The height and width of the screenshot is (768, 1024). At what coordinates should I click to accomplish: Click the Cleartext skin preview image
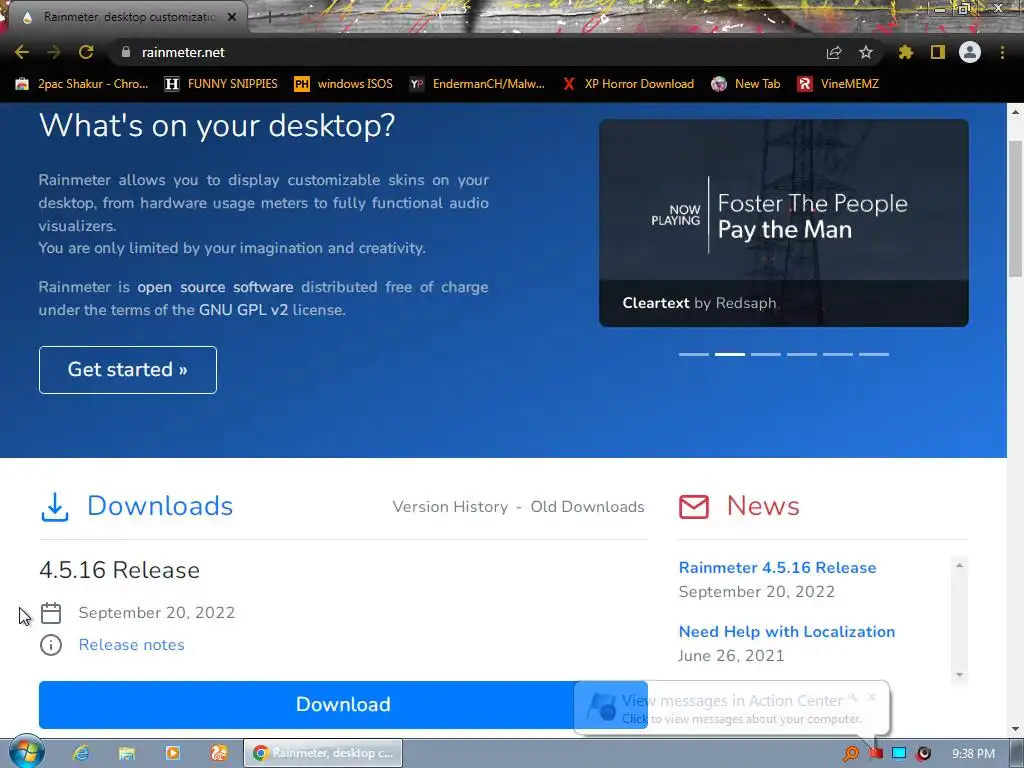click(784, 222)
